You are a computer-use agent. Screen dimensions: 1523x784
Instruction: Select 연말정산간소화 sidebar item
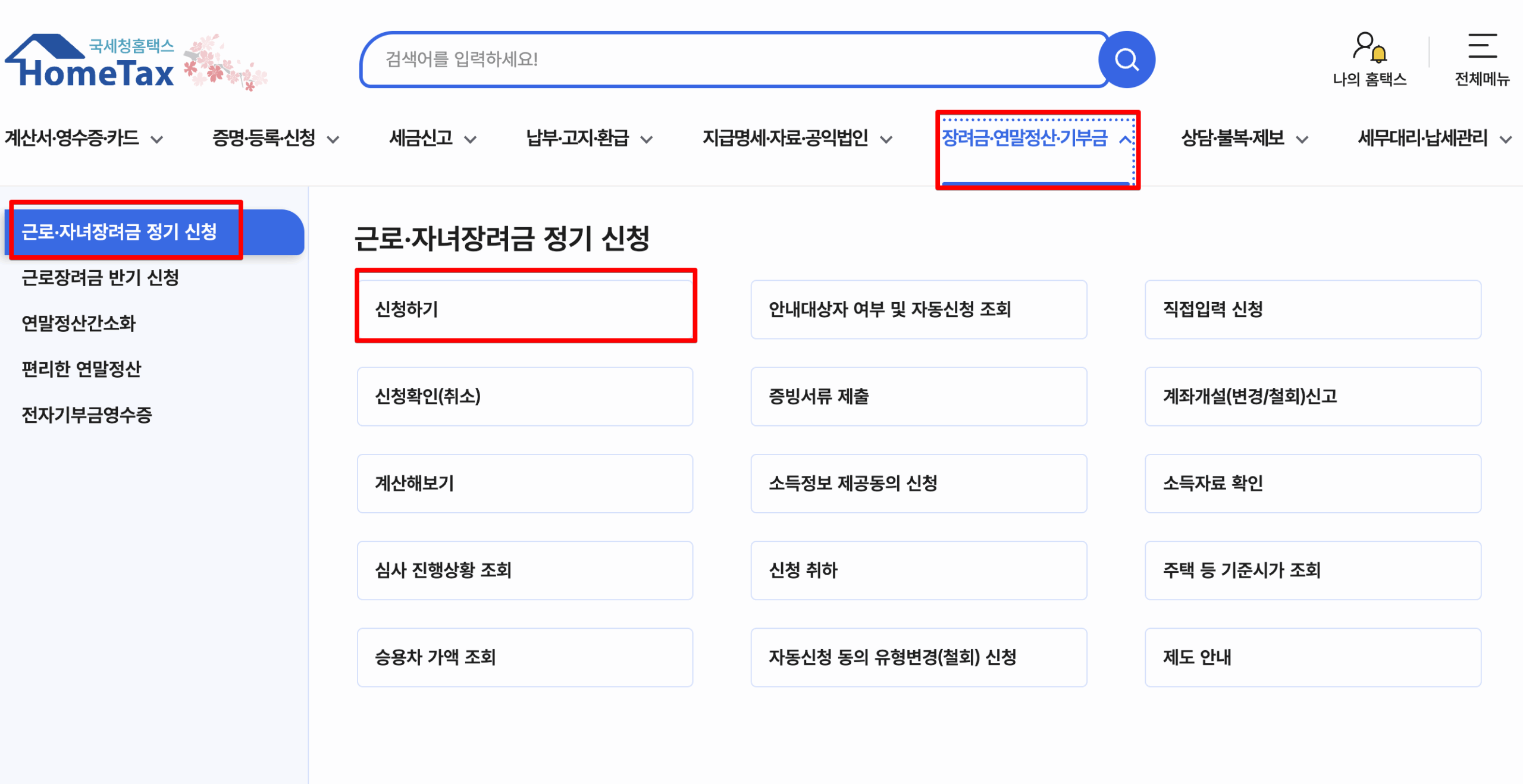79,324
